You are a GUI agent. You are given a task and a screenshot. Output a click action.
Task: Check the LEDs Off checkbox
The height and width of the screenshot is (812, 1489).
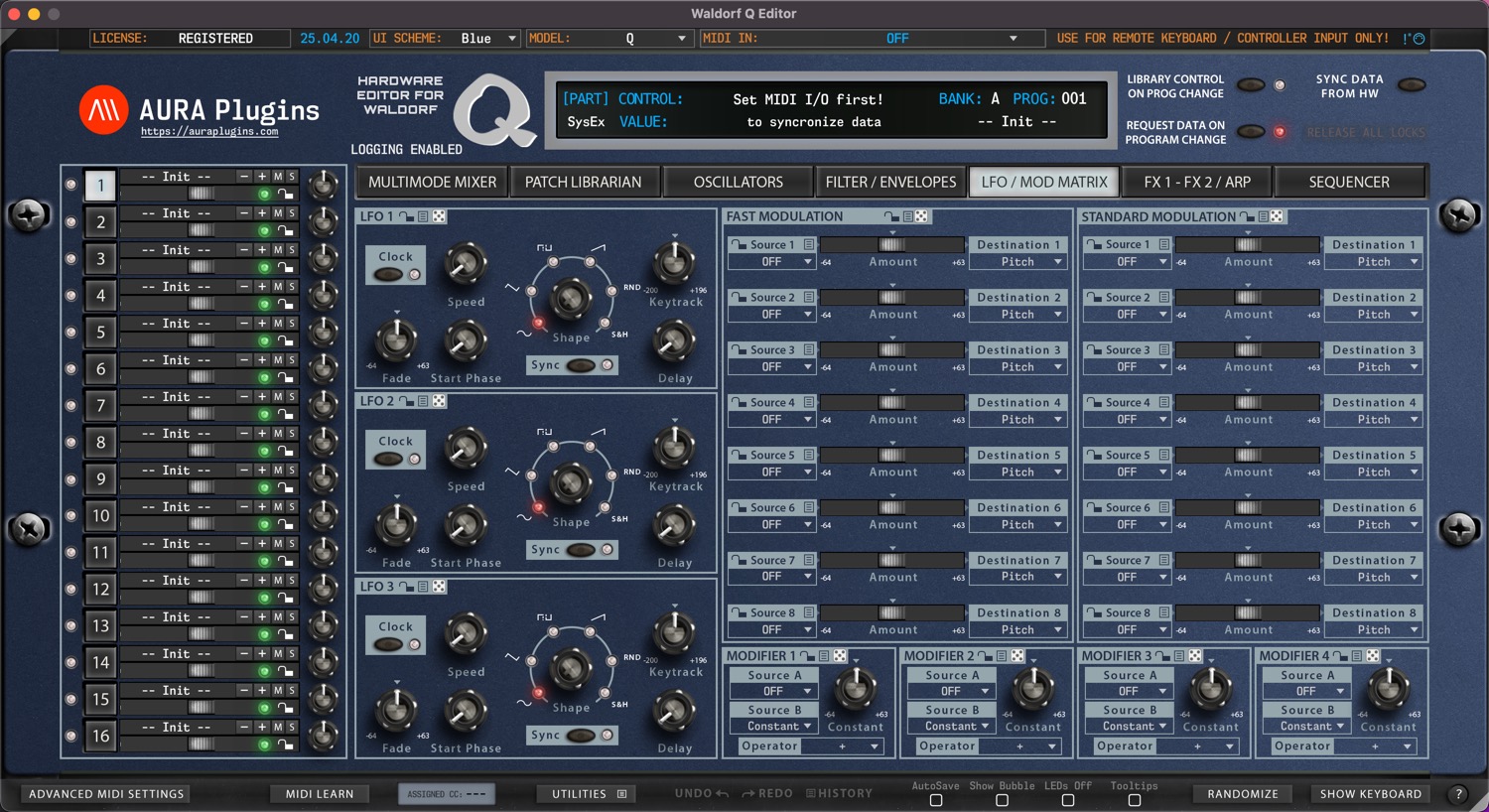[1068, 800]
